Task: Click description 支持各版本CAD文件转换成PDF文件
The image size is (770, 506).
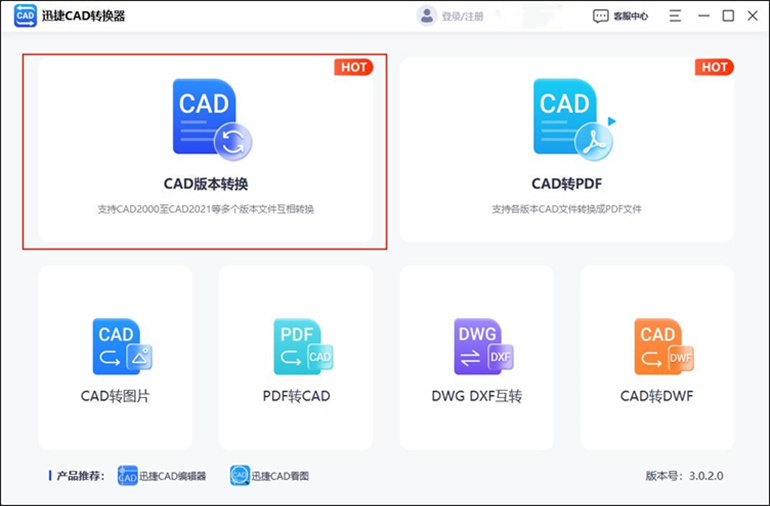Action: [x=567, y=209]
